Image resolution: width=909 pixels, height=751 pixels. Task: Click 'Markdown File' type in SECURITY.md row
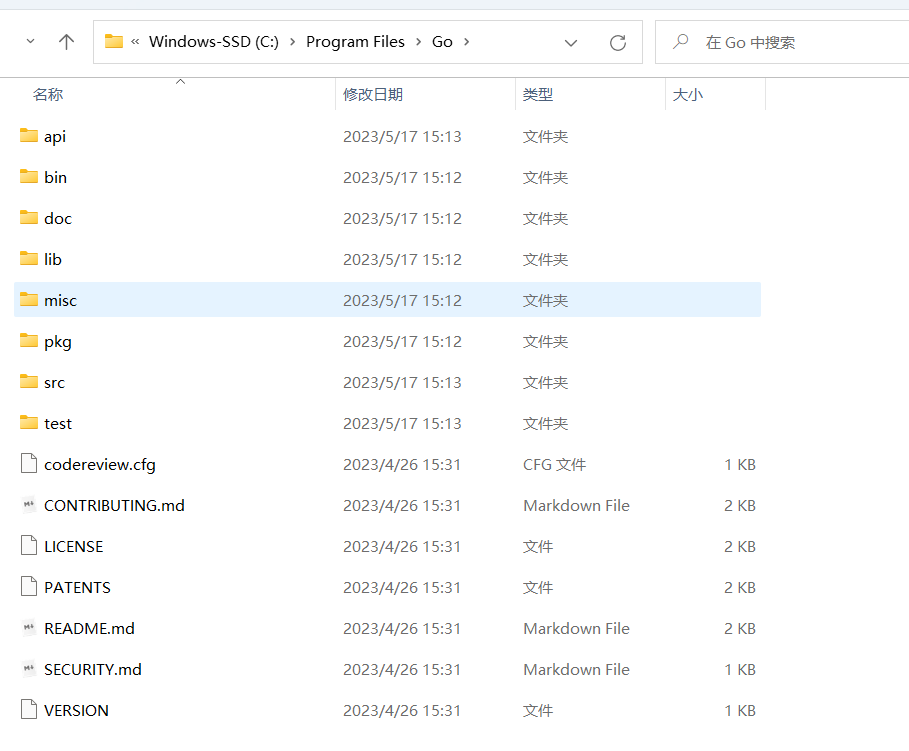pos(576,670)
